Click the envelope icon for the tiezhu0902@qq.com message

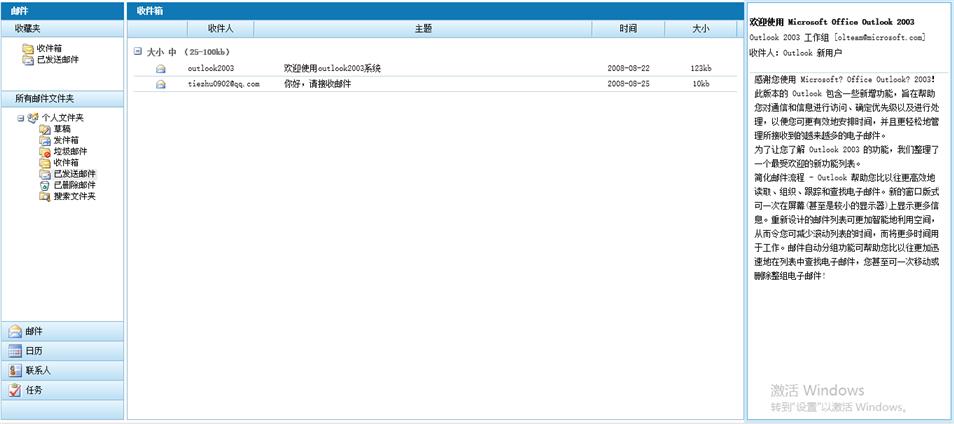point(160,85)
